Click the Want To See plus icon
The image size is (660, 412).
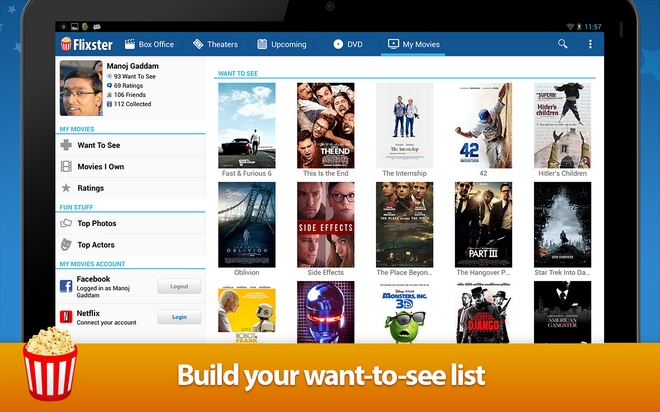[66, 145]
